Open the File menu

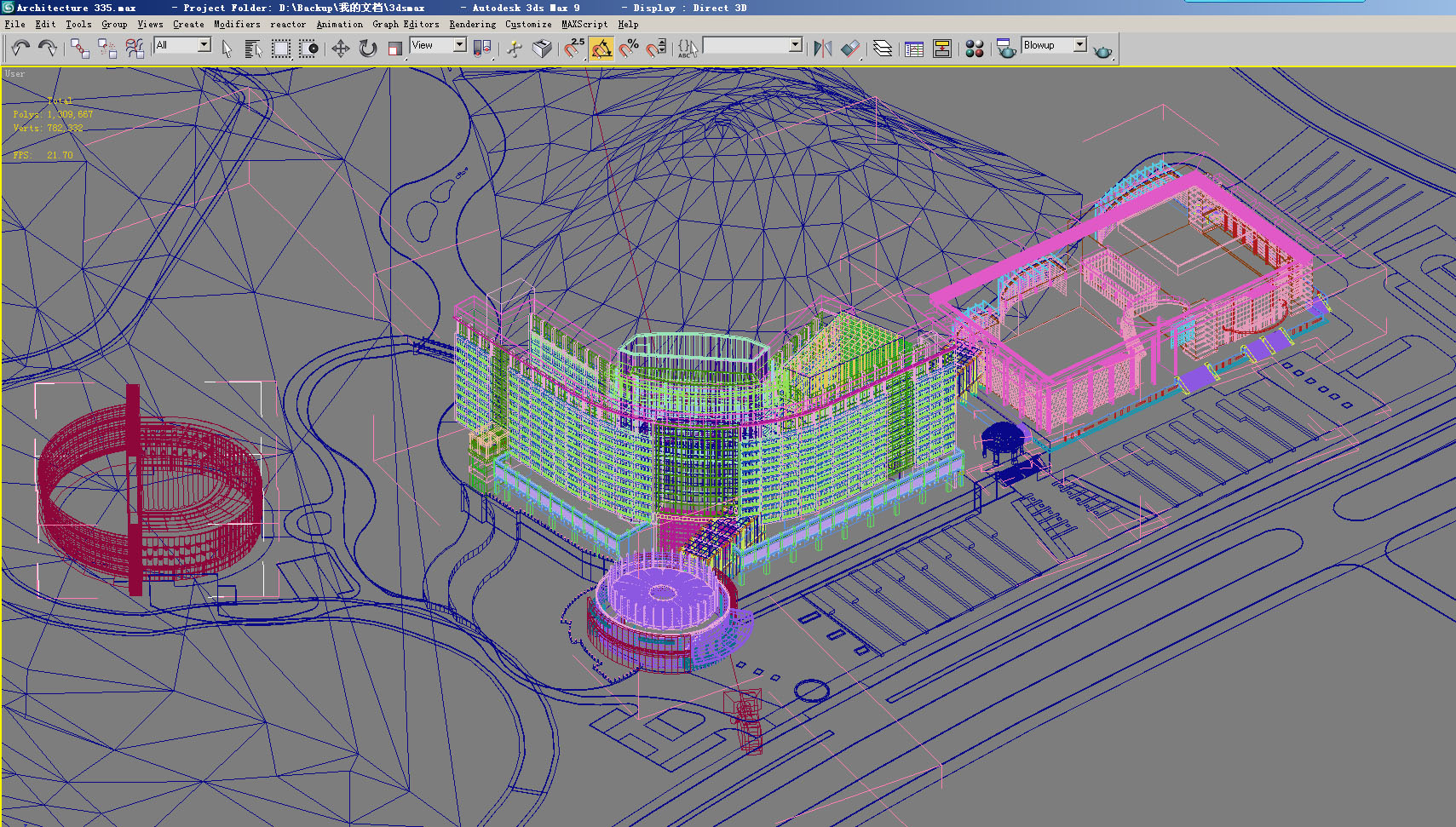point(14,24)
